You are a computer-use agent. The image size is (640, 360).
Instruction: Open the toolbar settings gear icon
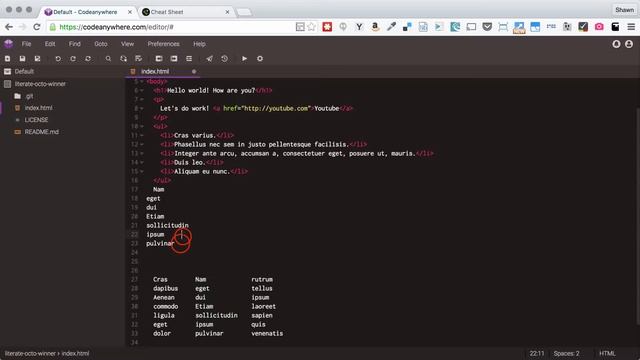tap(260, 59)
